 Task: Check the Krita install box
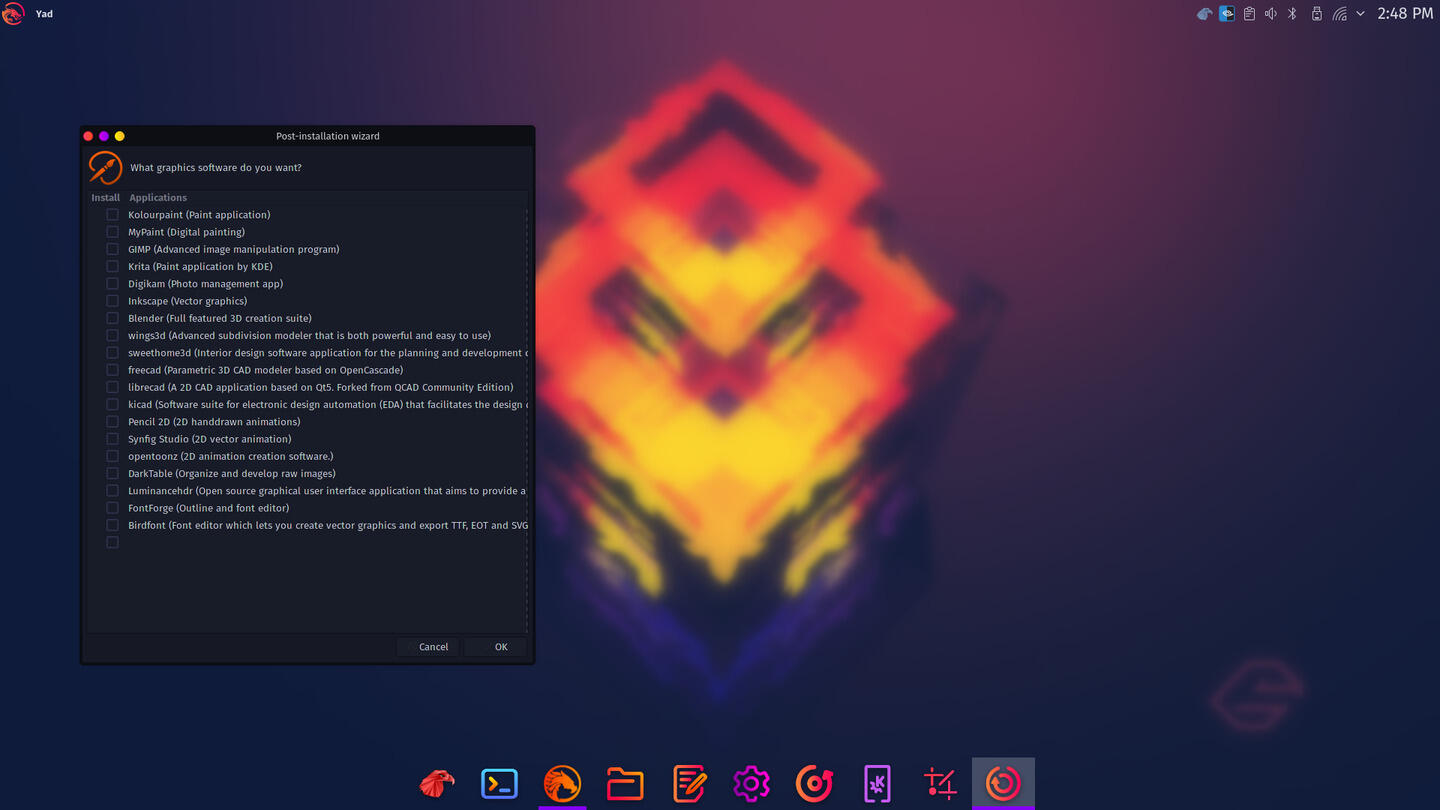pyautogui.click(x=112, y=266)
